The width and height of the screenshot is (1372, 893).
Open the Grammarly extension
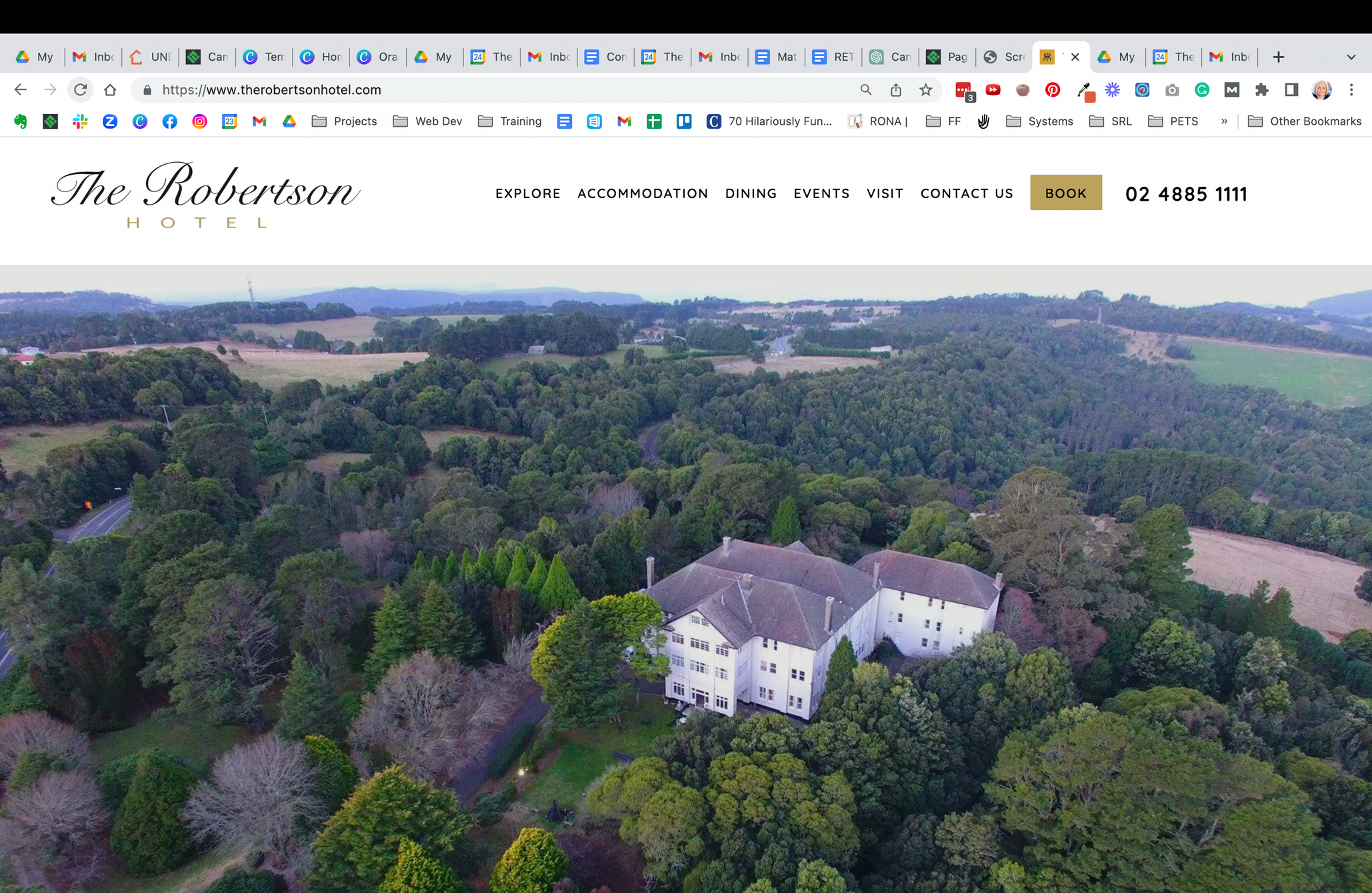coord(1202,89)
